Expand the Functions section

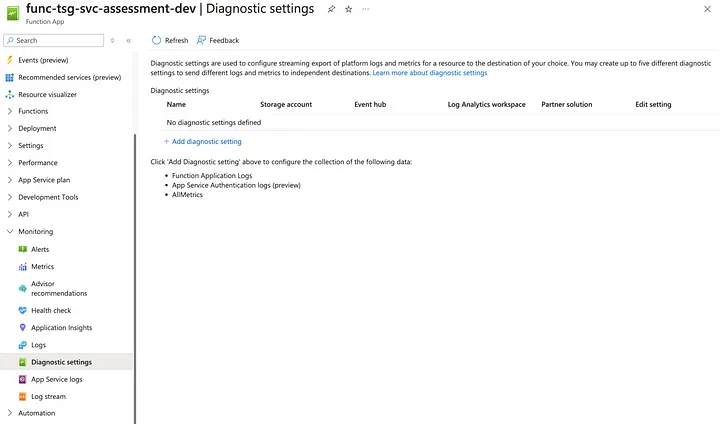10,111
